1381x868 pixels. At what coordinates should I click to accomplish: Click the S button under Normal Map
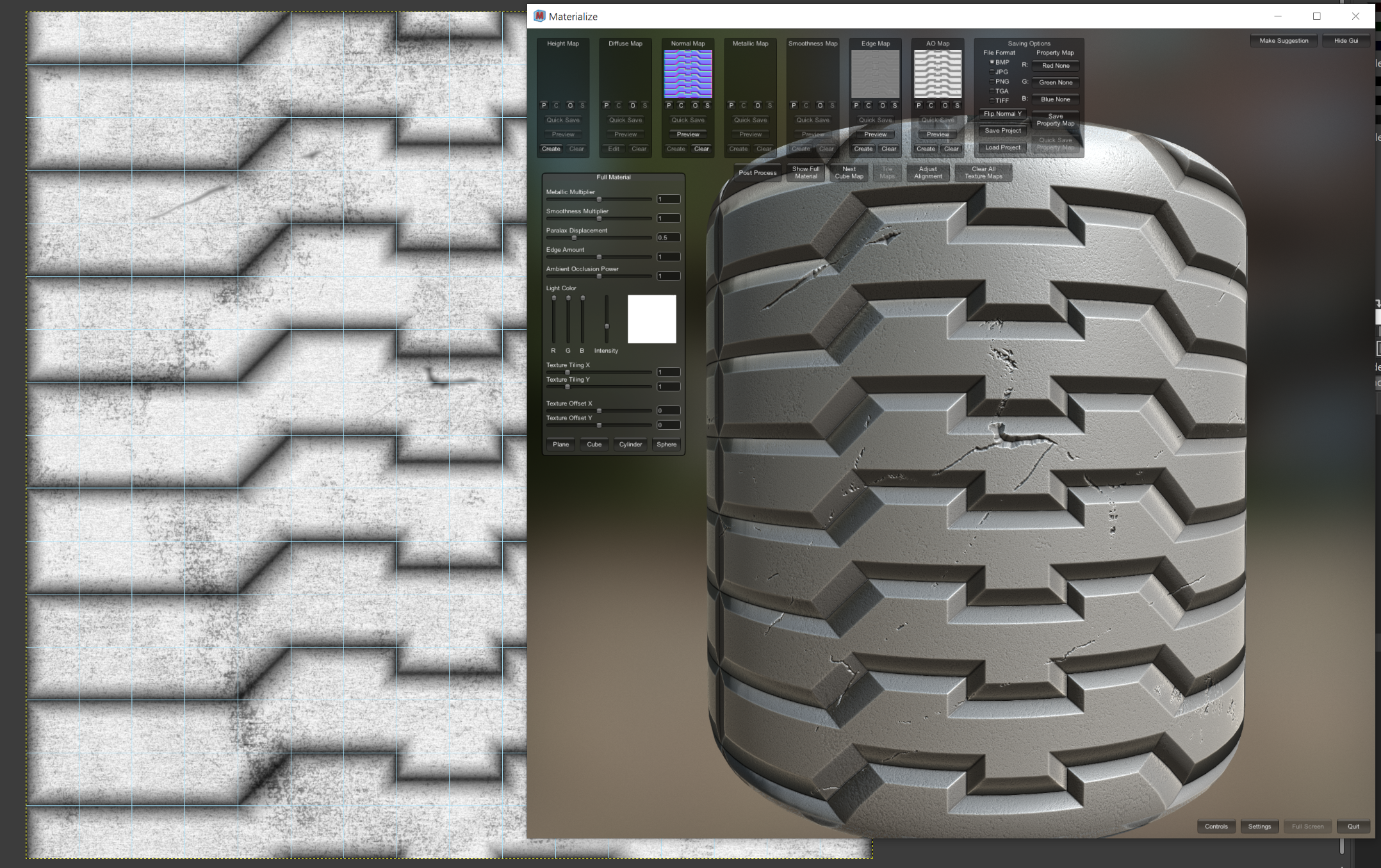point(707,106)
